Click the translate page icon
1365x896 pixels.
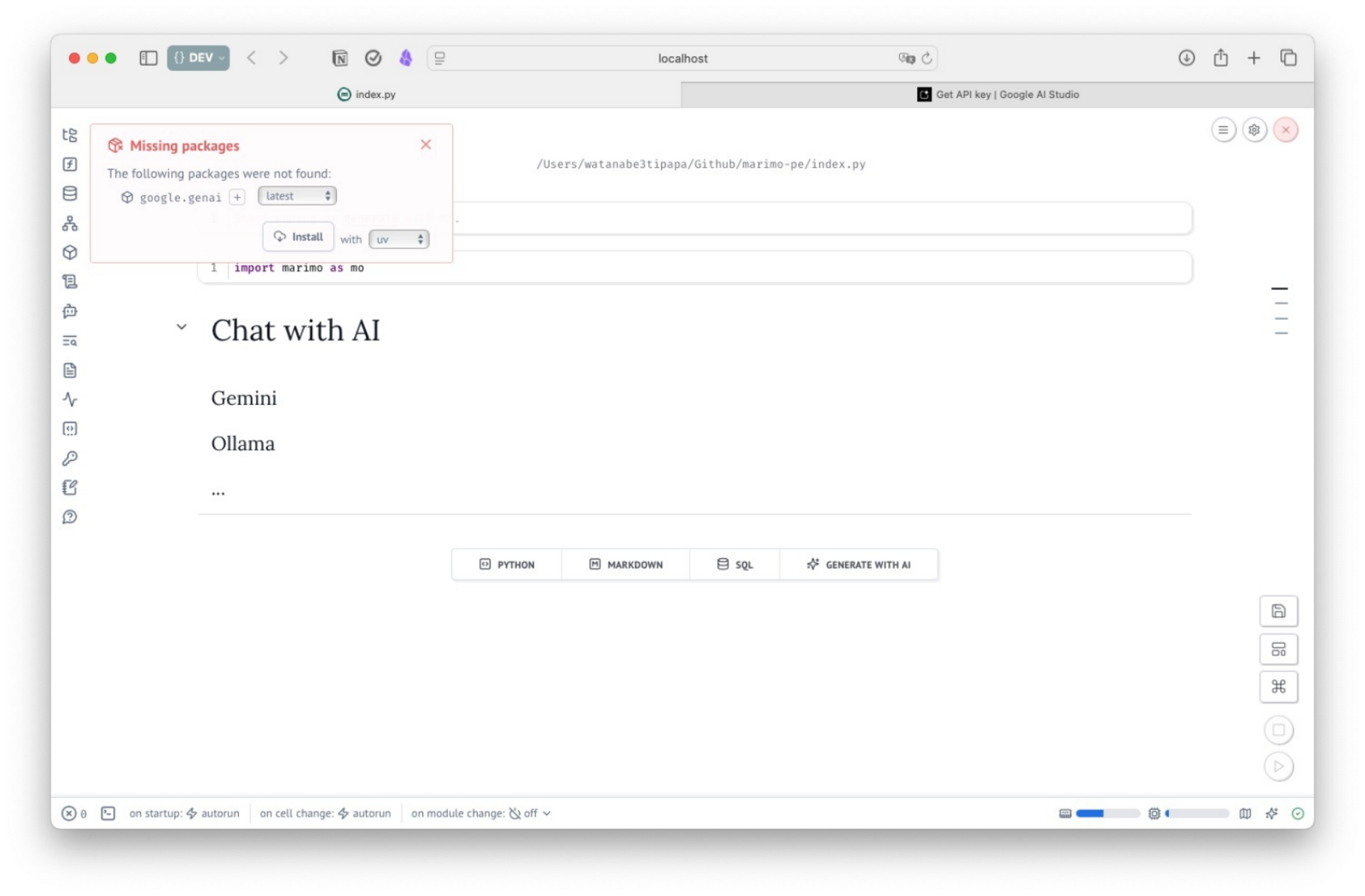[x=906, y=58]
